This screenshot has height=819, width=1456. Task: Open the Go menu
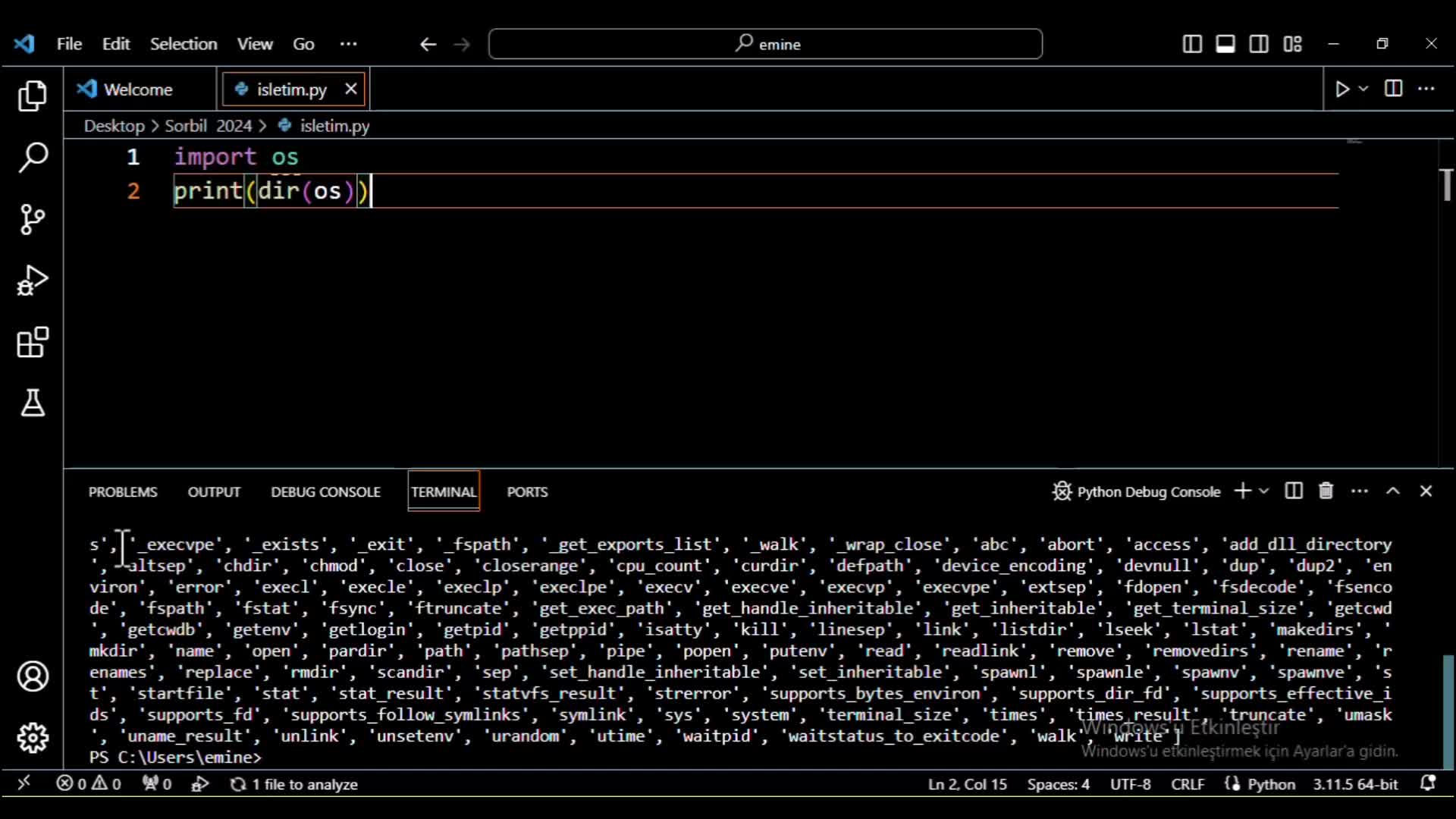click(303, 44)
